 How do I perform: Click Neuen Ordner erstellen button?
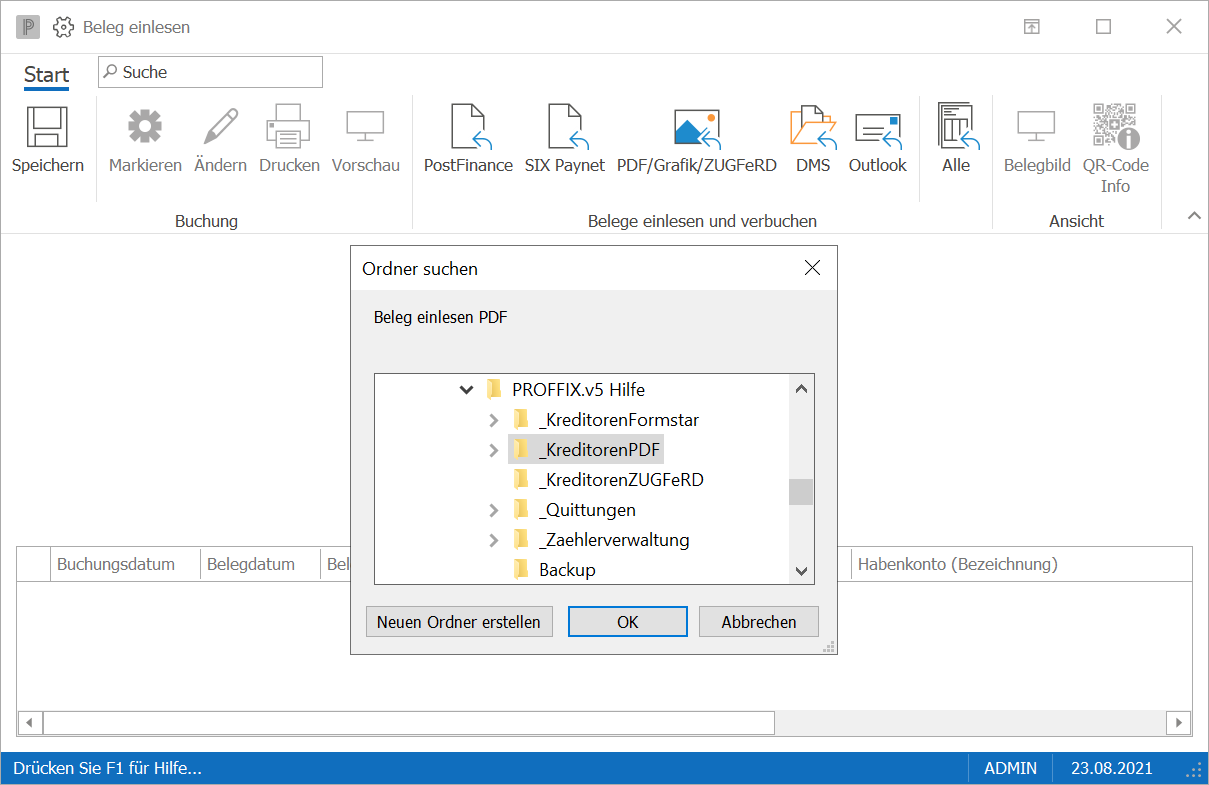coord(459,622)
